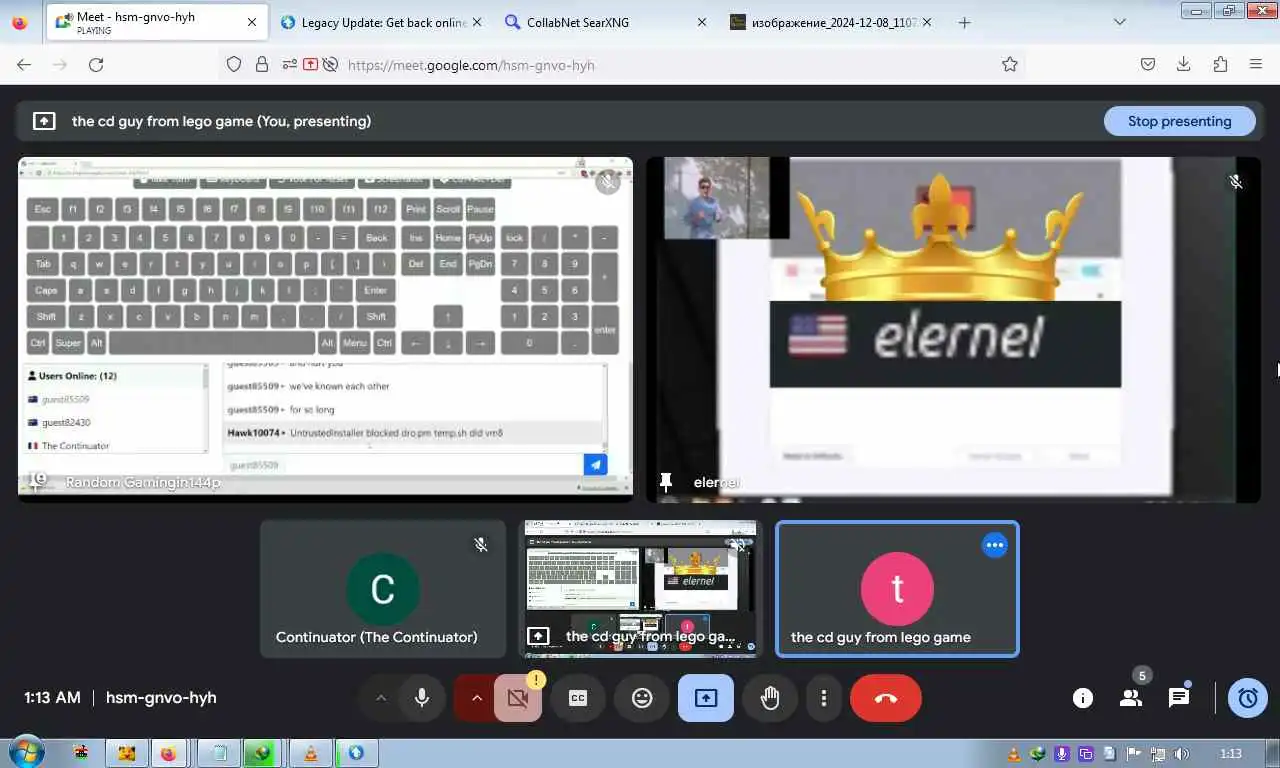This screenshot has width=1280, height=768.
Task: Select The Continuator in Users Online list
Action: coord(75,446)
